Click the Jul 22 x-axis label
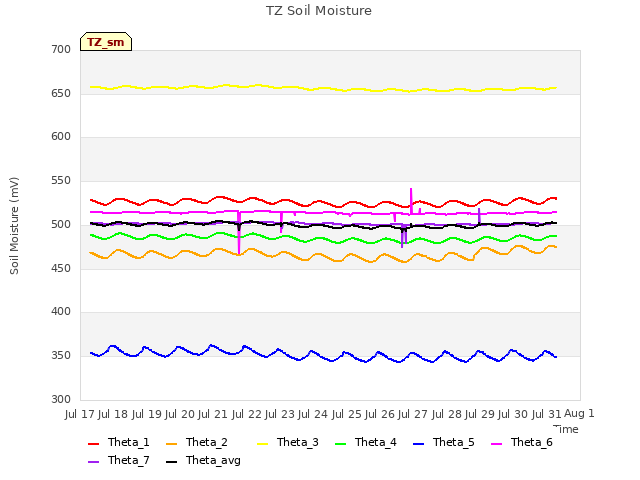This screenshot has width=640, height=480. [247, 414]
